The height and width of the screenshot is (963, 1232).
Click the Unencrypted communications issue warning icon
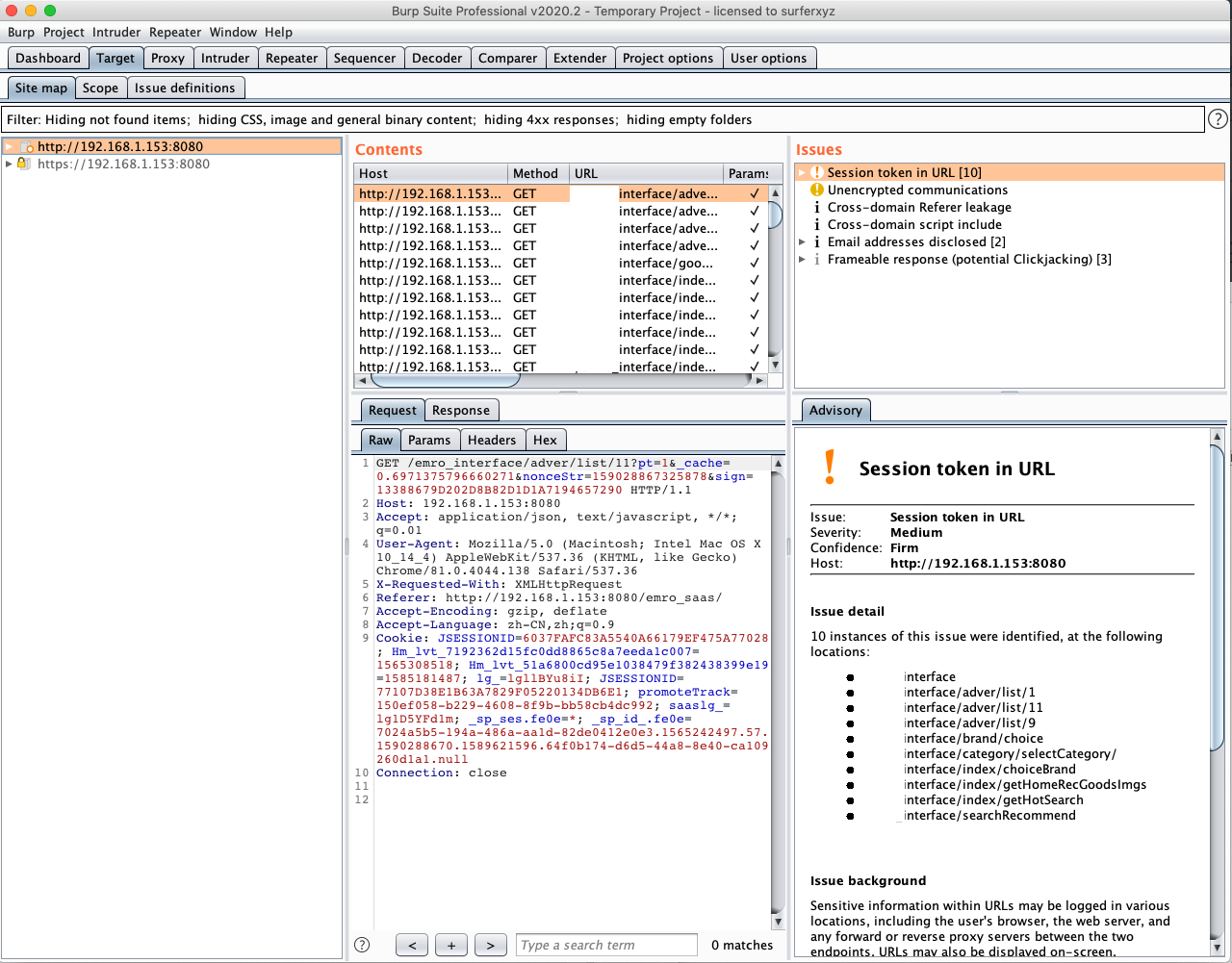pyautogui.click(x=816, y=190)
